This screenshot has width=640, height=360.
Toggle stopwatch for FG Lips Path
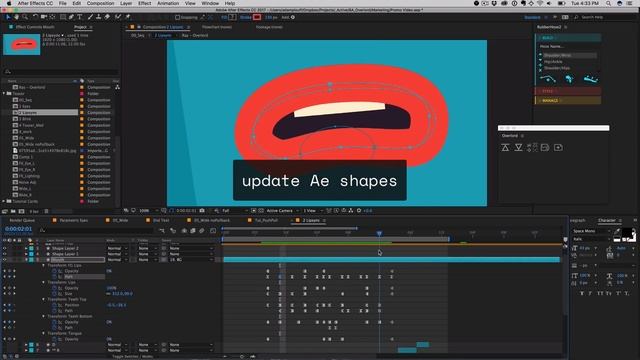(54, 277)
